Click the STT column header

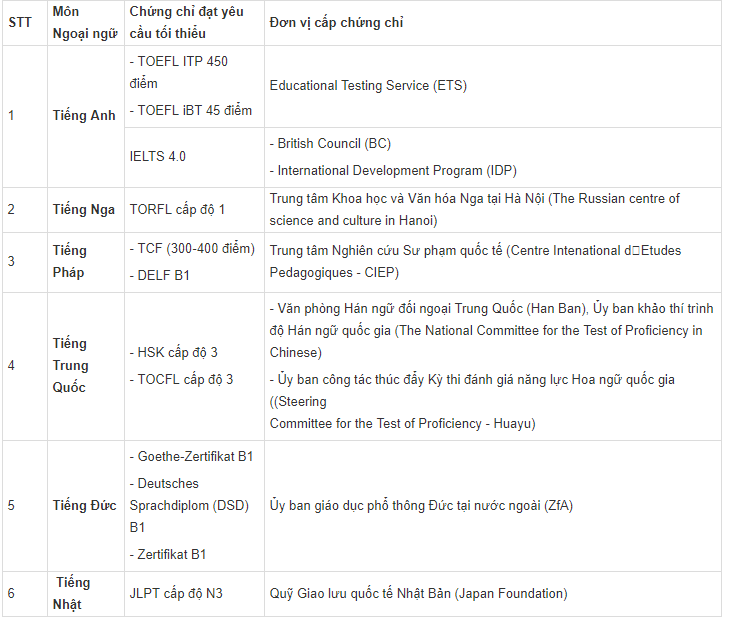pyautogui.click(x=20, y=22)
